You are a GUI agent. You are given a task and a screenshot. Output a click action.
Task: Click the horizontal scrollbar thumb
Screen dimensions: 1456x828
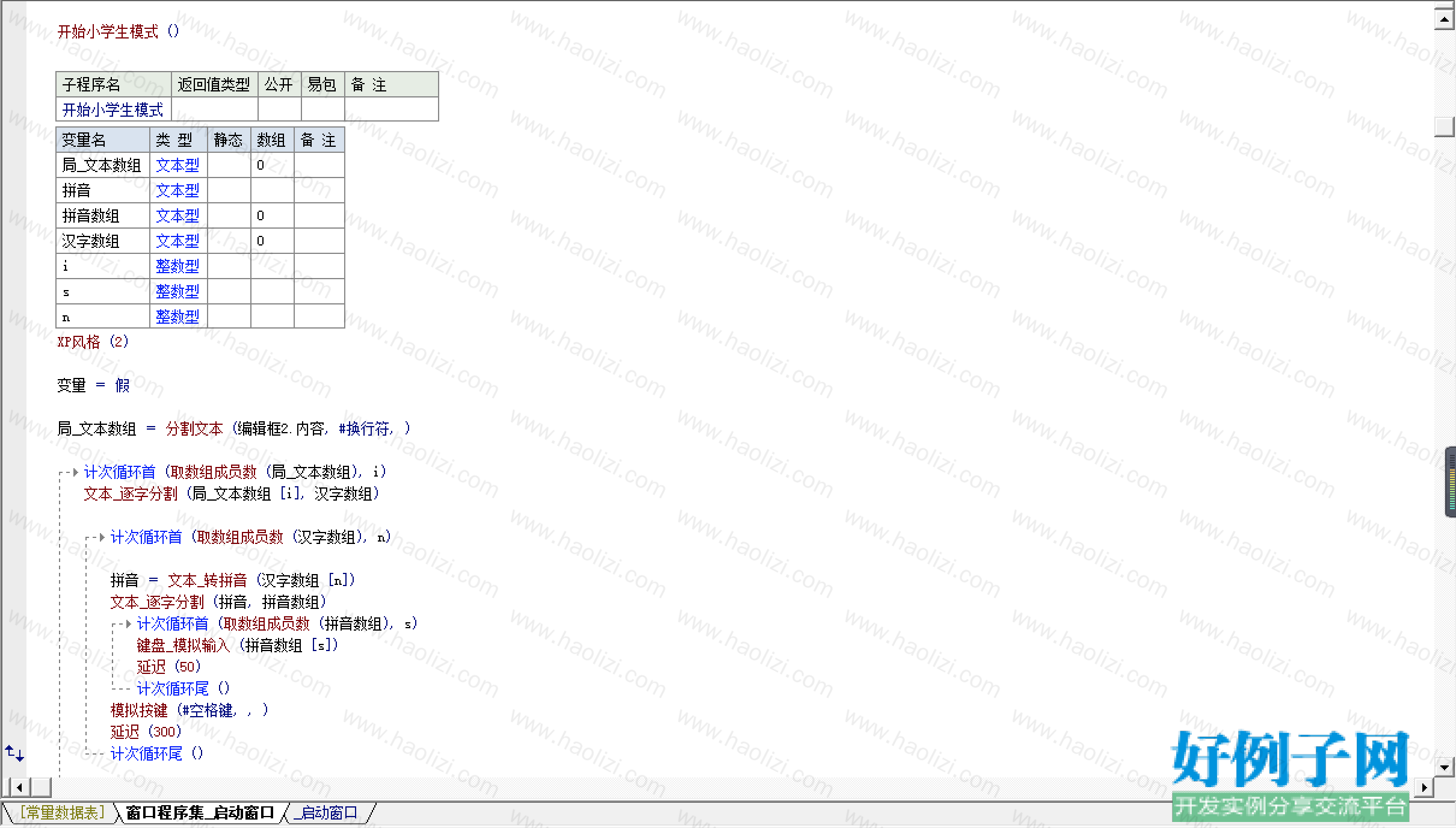[40, 787]
